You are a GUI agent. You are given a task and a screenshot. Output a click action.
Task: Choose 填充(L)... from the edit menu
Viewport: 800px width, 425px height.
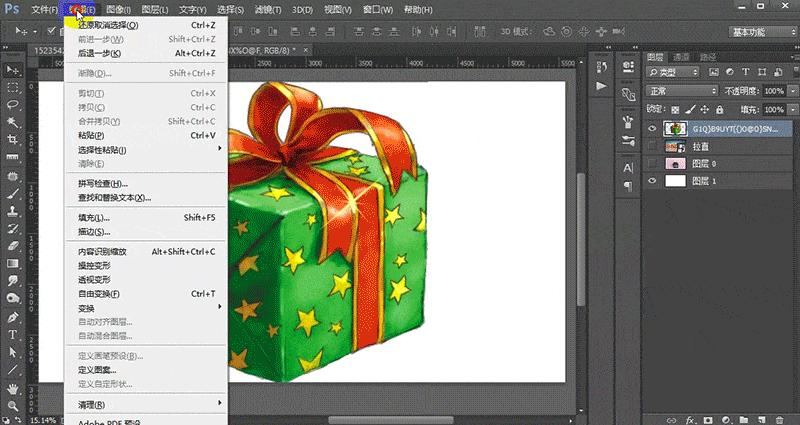[x=146, y=218]
